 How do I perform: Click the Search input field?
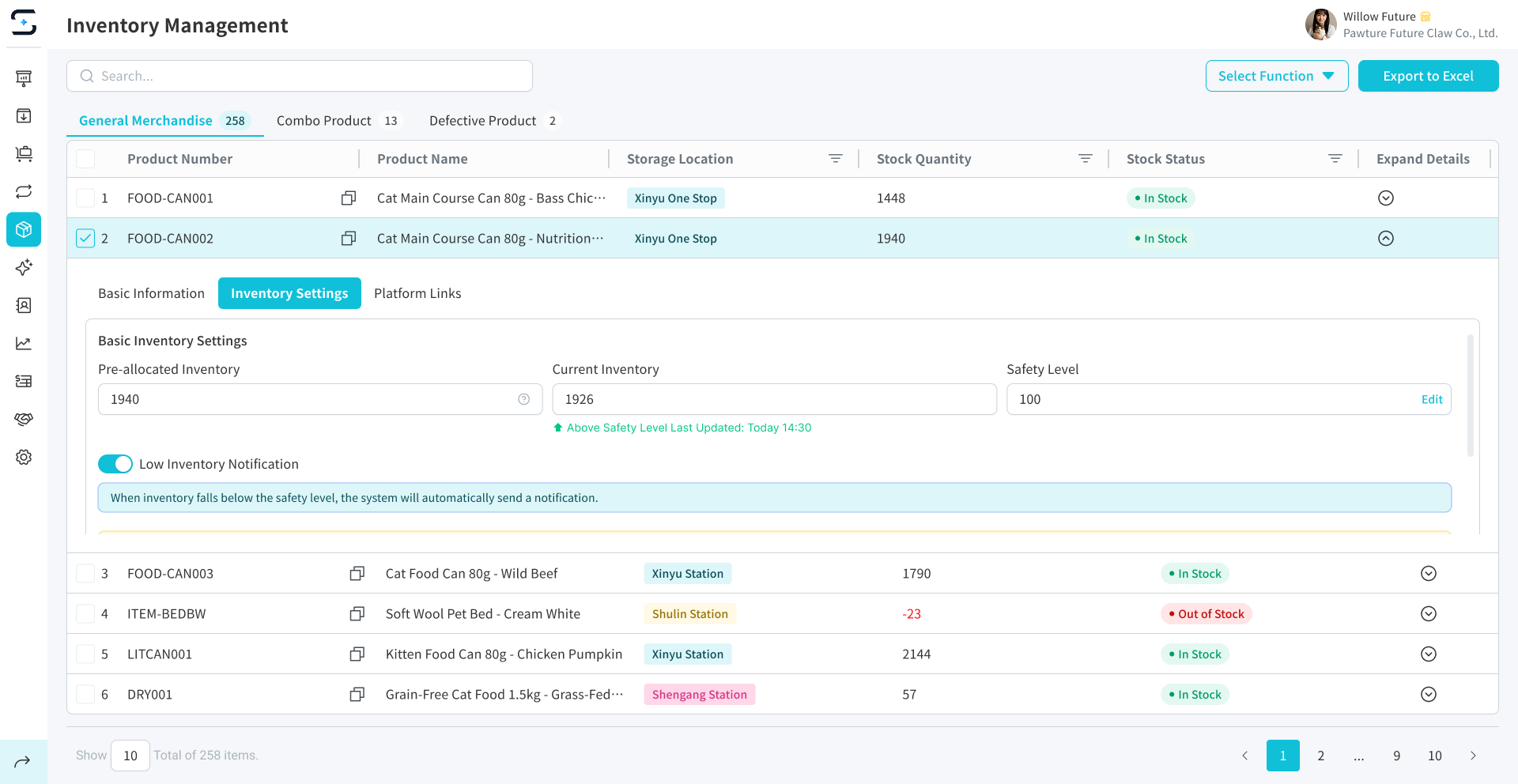[300, 76]
